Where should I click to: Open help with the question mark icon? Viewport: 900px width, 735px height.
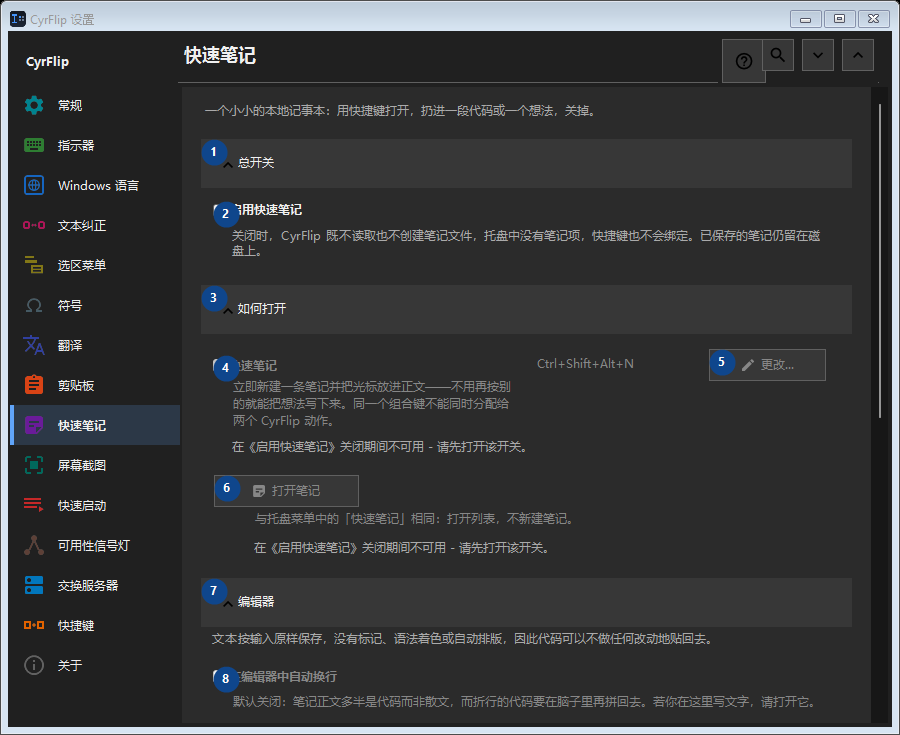coord(743,61)
